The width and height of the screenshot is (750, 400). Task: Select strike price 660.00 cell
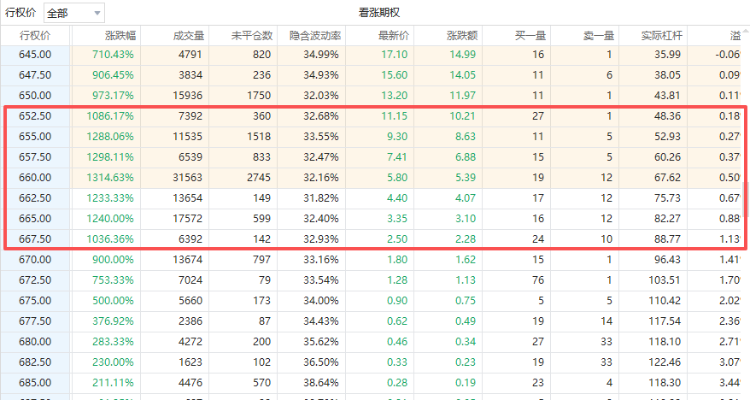tap(35, 178)
